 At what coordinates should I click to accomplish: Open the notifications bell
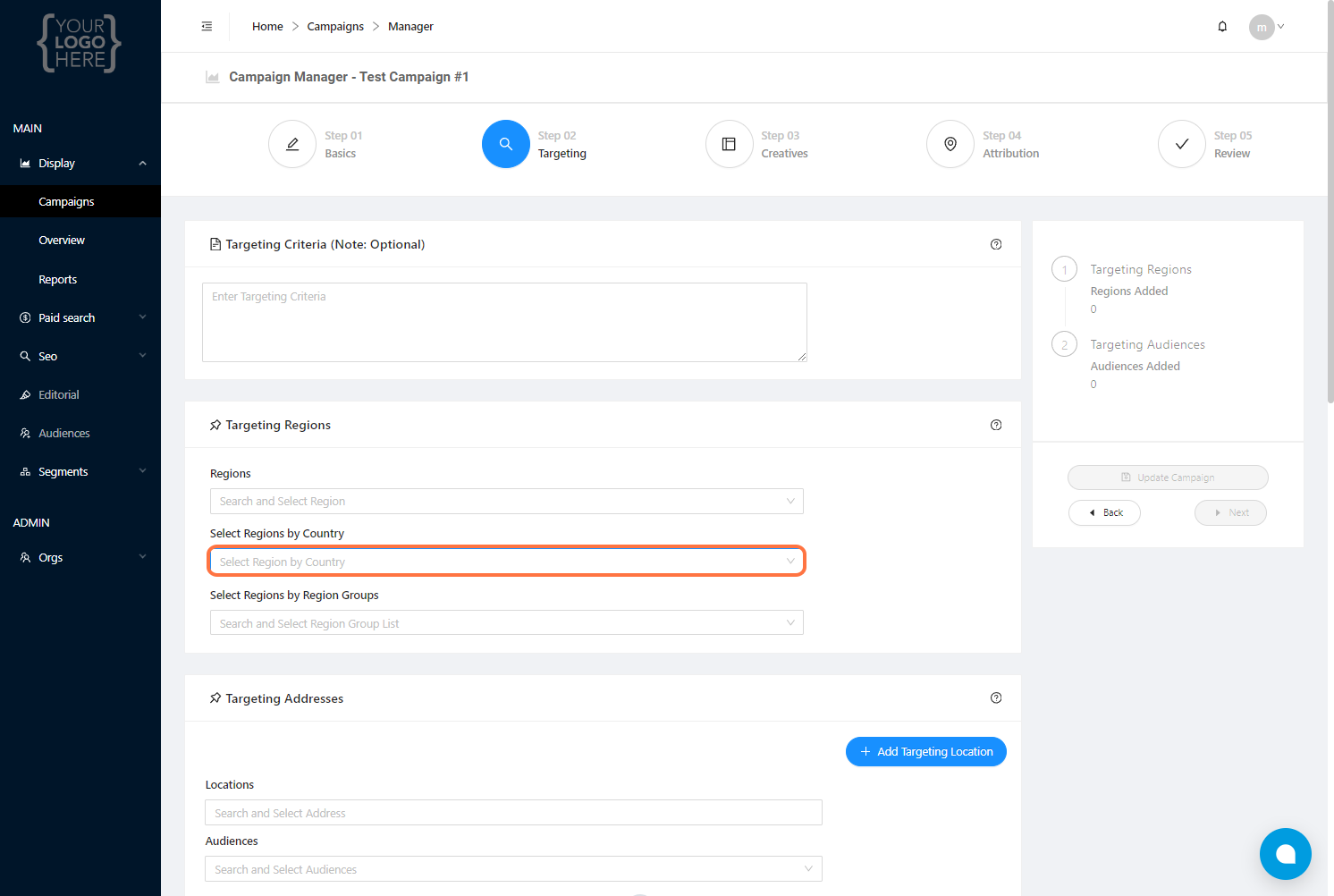1222,27
